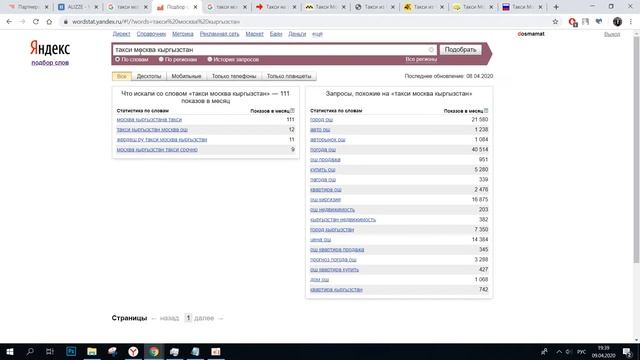Switch to the 'Только телефоны' tab
This screenshot has width=640, height=360.
234,76
